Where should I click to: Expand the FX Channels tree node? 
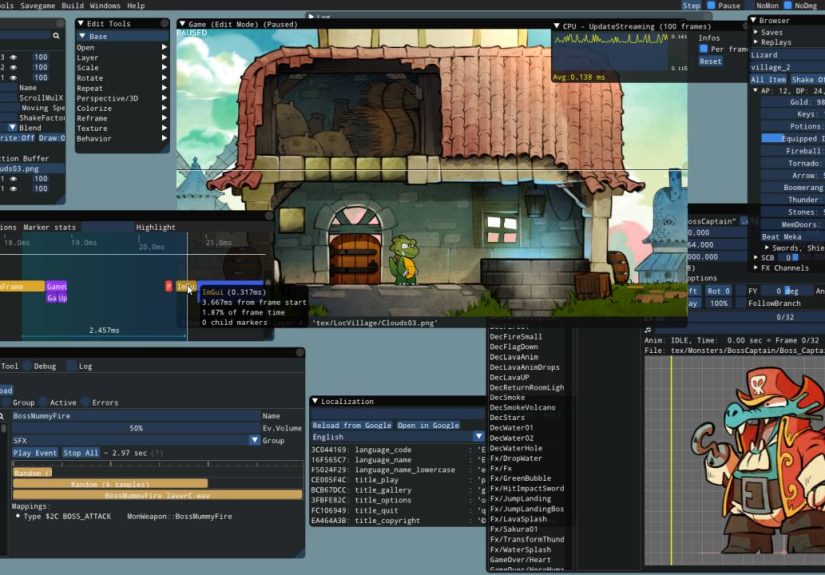point(756,268)
